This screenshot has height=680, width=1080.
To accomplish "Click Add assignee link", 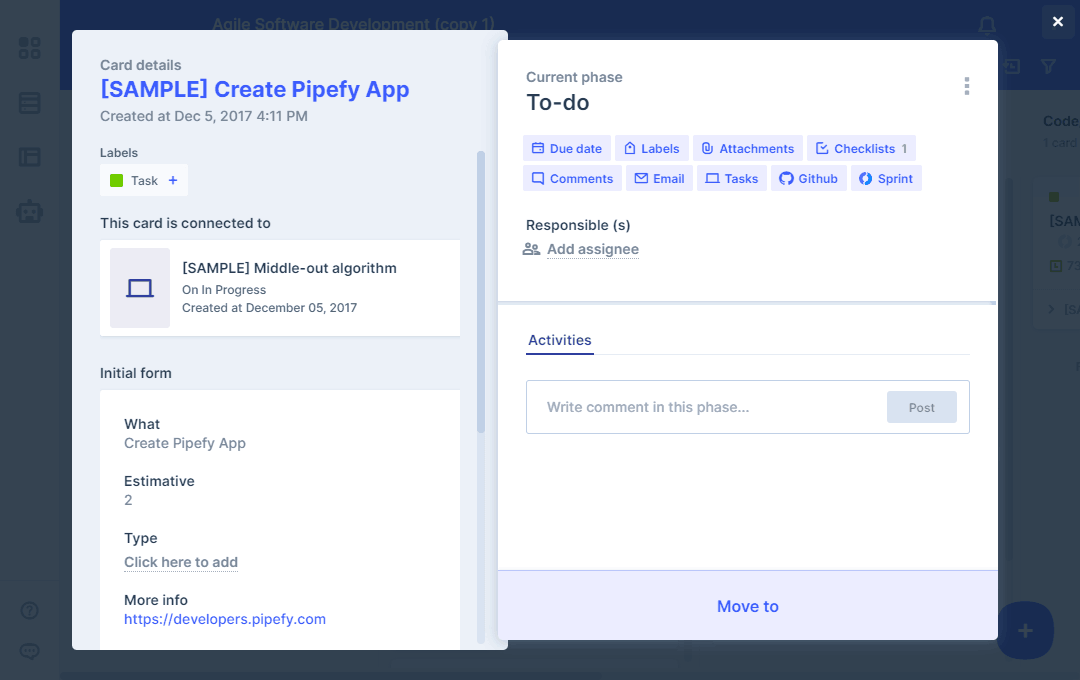I will point(592,249).
